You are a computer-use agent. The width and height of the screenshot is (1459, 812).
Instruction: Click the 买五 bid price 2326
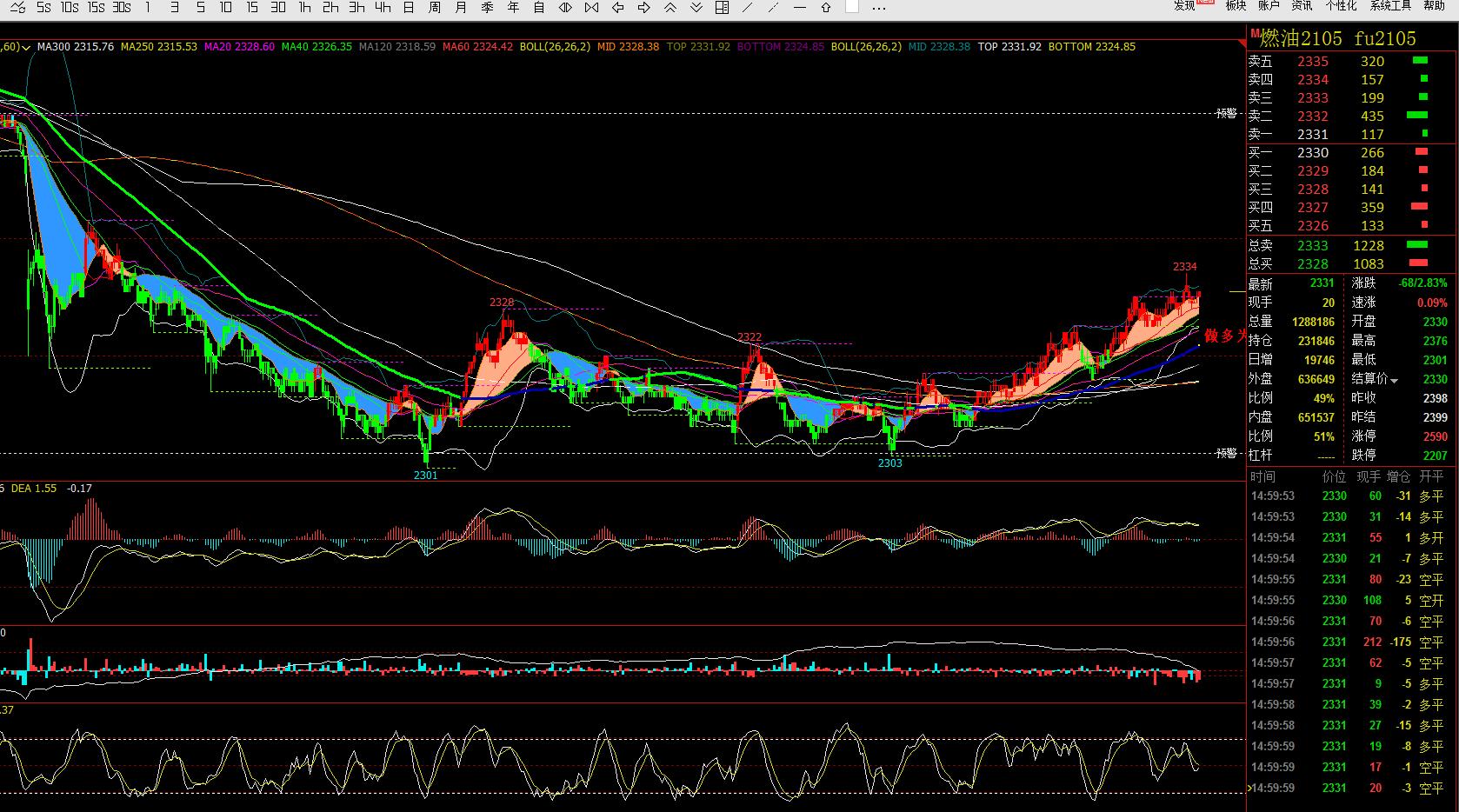click(x=1313, y=226)
